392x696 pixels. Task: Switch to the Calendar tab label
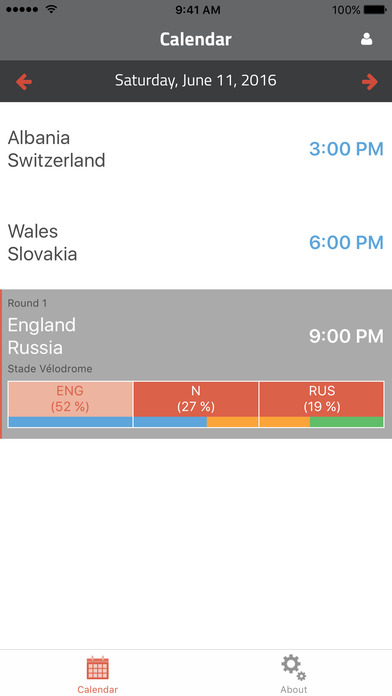[x=98, y=689]
